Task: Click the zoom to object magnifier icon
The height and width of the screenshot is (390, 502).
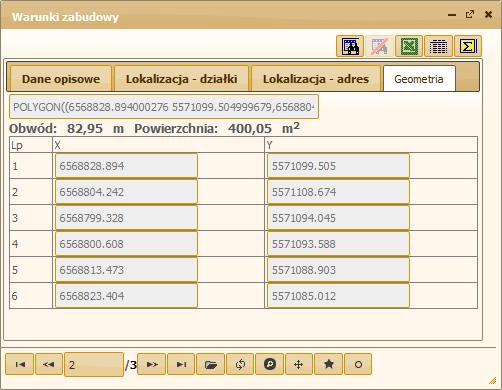Action: tap(270, 364)
